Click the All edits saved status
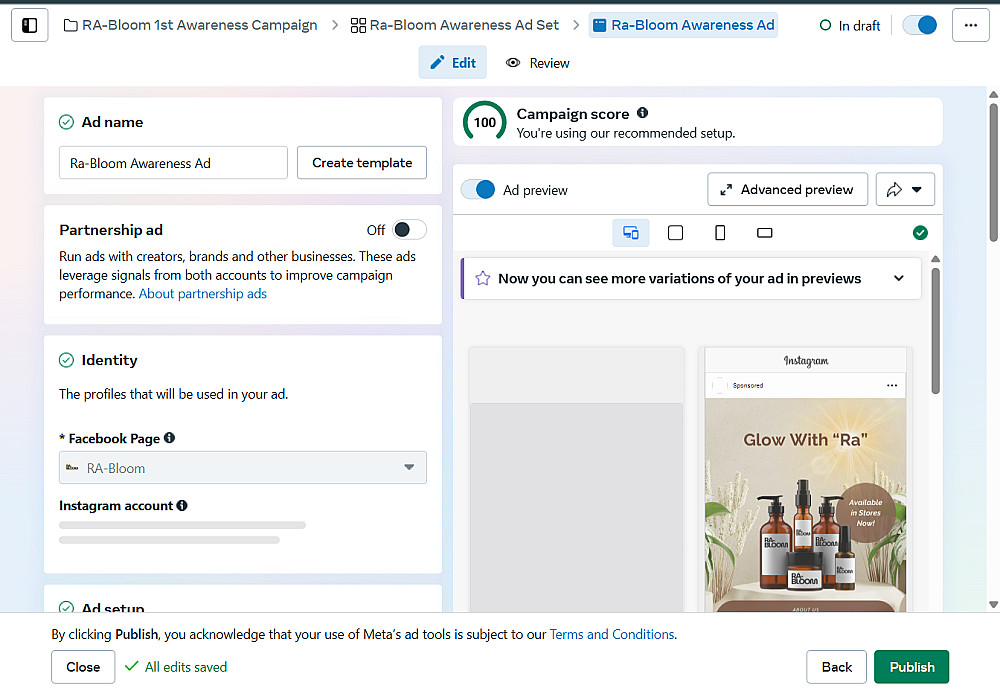This screenshot has width=1000, height=691. pyautogui.click(x=176, y=667)
